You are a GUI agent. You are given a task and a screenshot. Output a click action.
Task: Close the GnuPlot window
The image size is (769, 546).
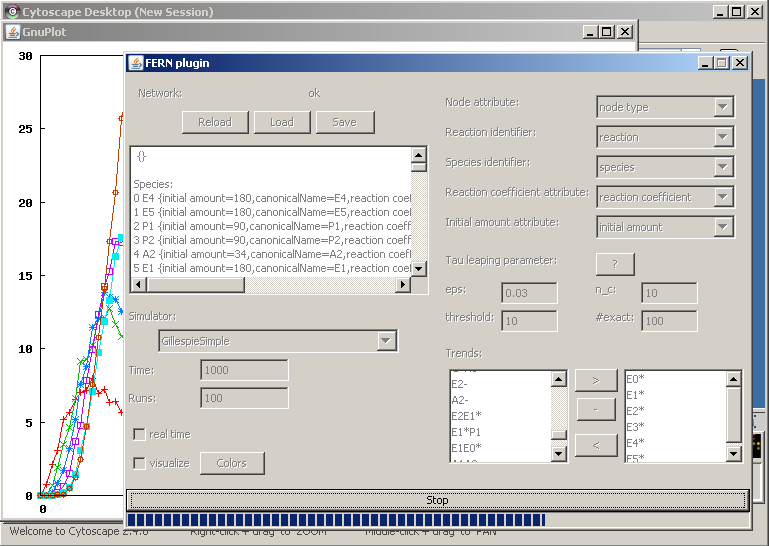[625, 32]
